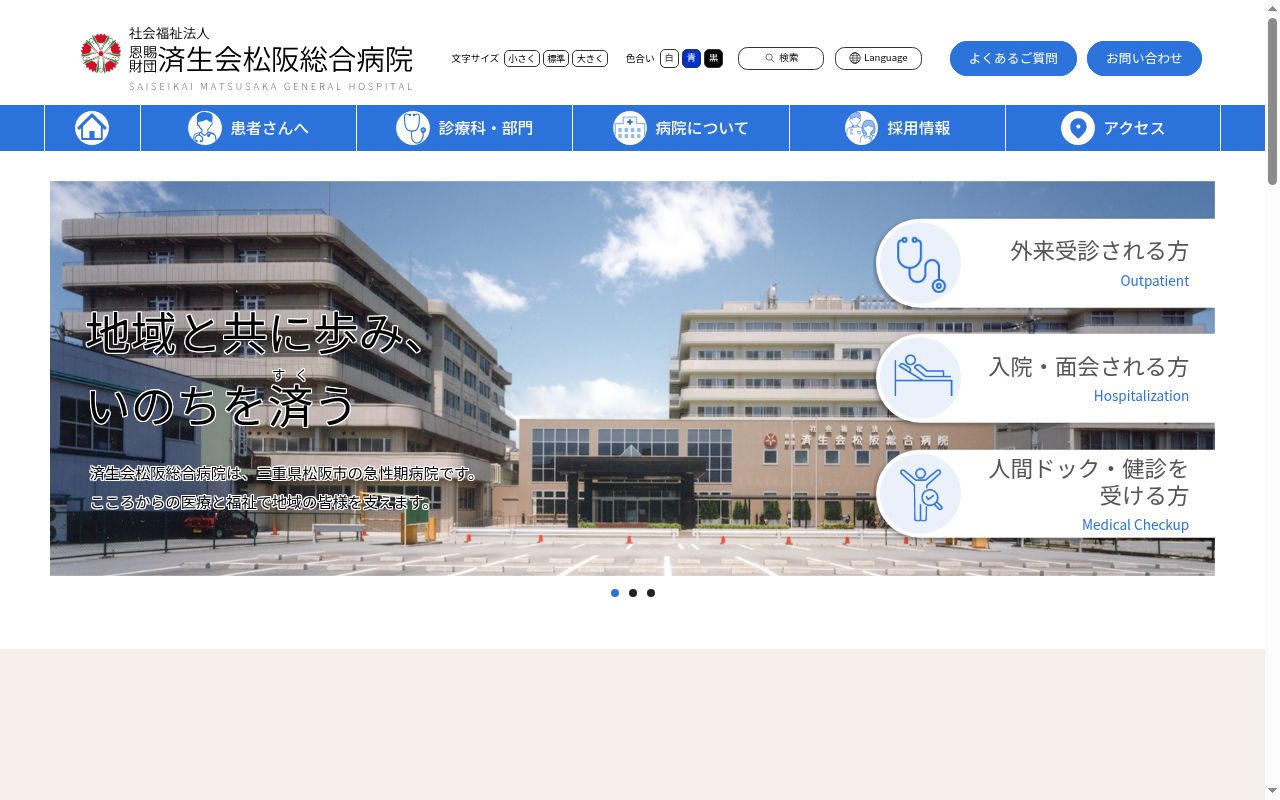
Task: Switch color scheme to 黒 (black)
Action: click(713, 58)
